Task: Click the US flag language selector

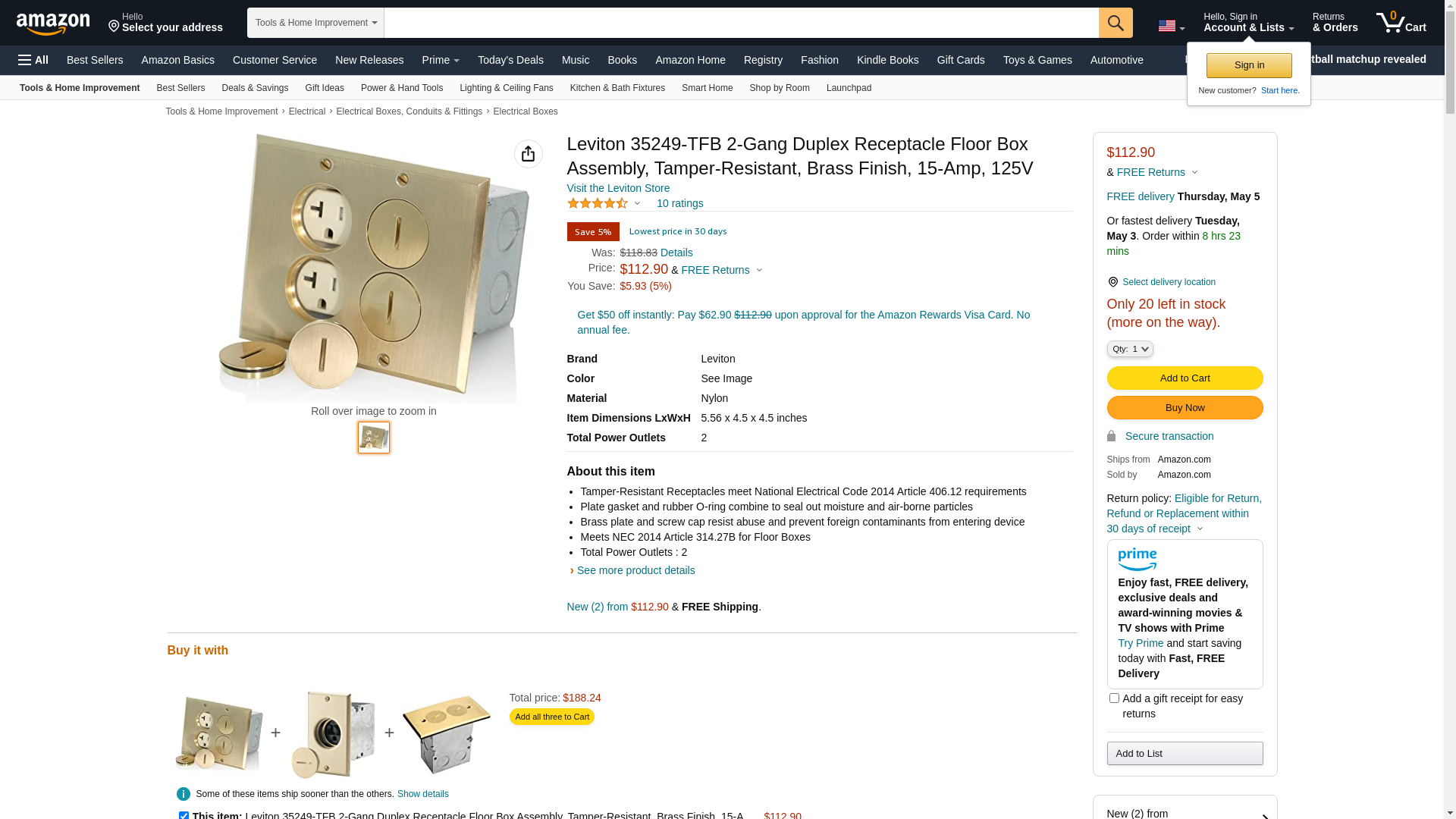Action: [x=1170, y=26]
